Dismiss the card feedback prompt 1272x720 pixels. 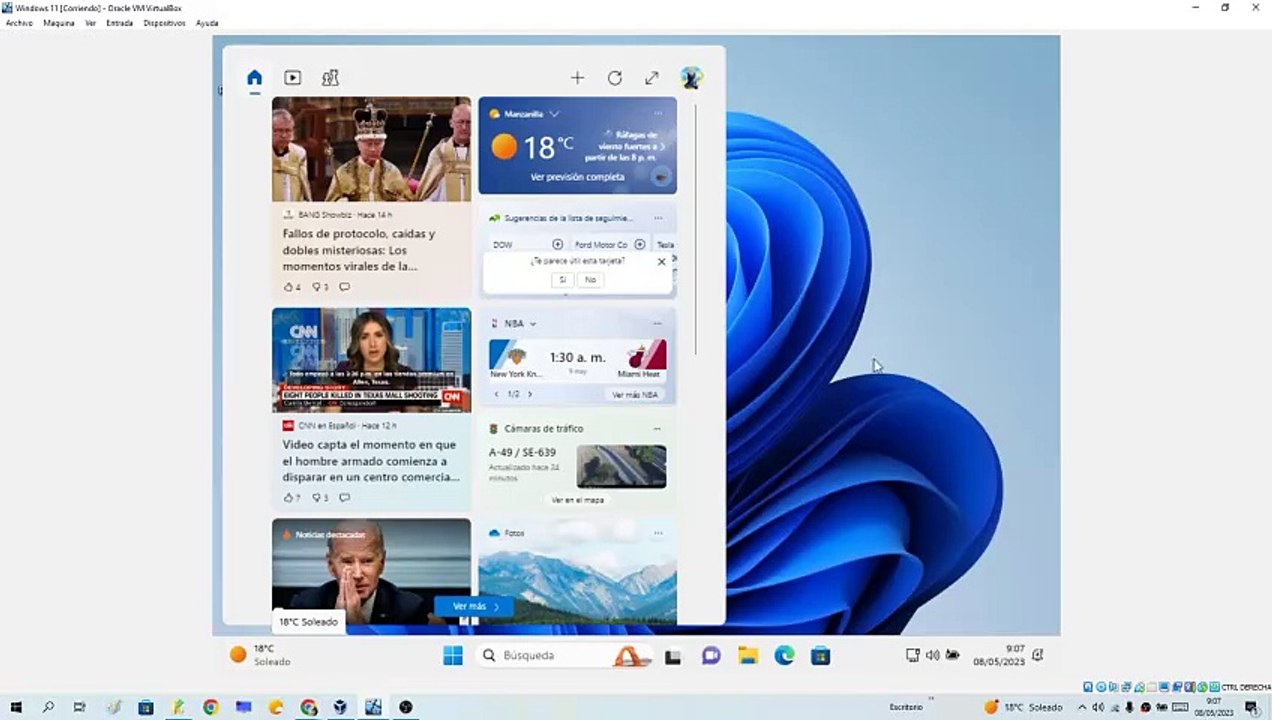pyautogui.click(x=661, y=261)
